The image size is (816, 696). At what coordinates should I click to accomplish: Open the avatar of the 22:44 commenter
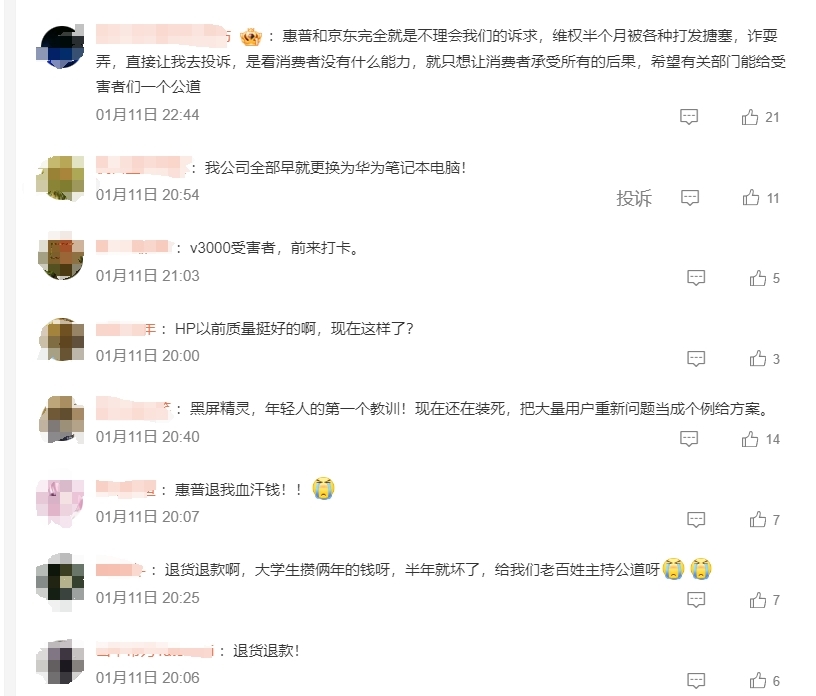point(60,47)
